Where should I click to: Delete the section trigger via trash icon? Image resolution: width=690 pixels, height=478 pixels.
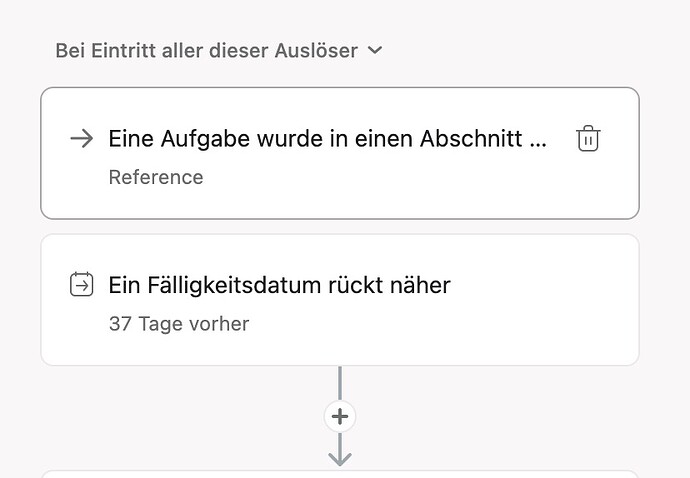pyautogui.click(x=588, y=139)
